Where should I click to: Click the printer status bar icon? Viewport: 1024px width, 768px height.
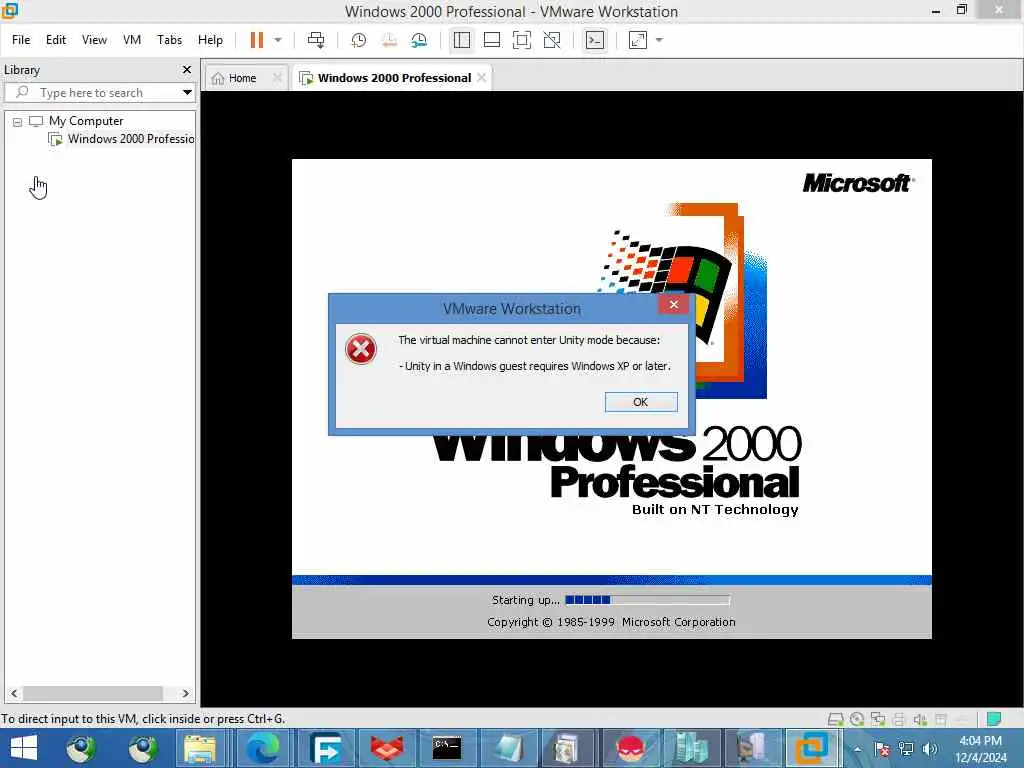click(x=899, y=720)
